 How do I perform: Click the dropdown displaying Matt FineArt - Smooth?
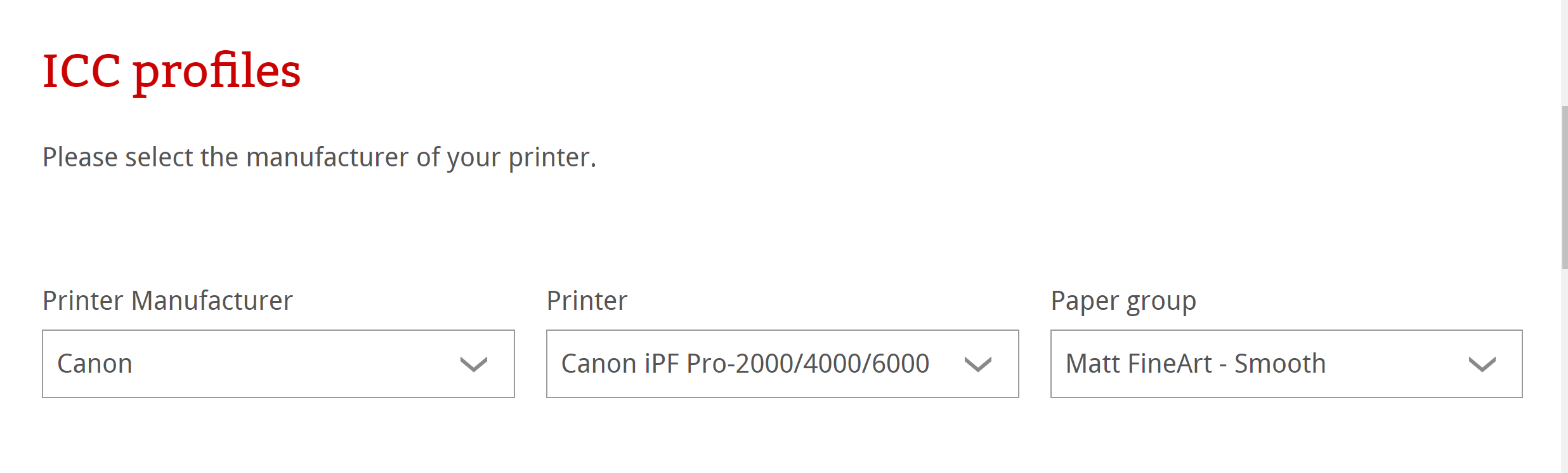pos(1286,364)
